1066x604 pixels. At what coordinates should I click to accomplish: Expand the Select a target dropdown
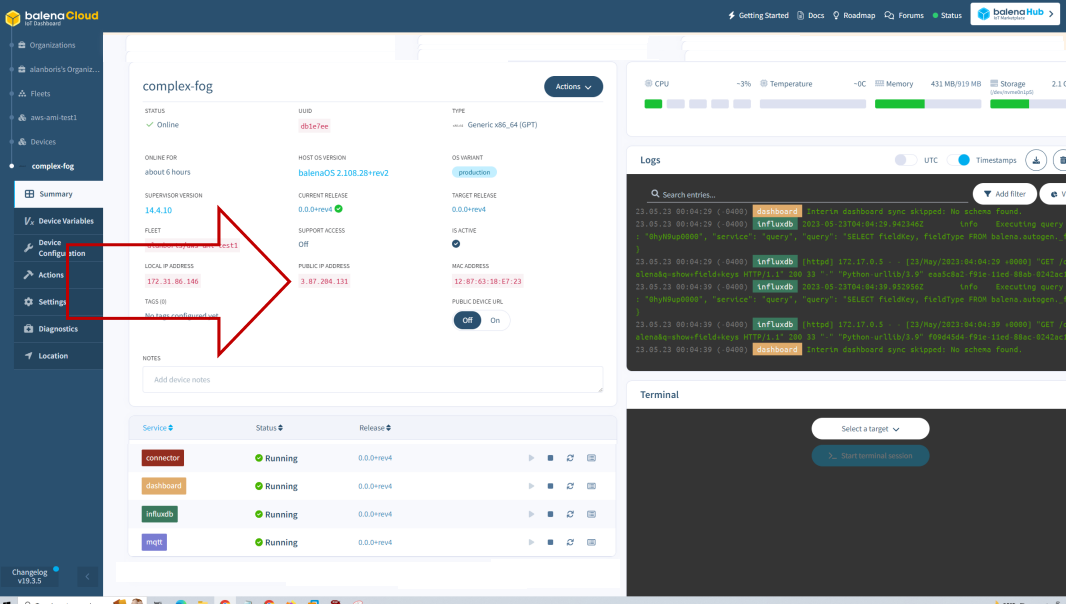(x=870, y=428)
